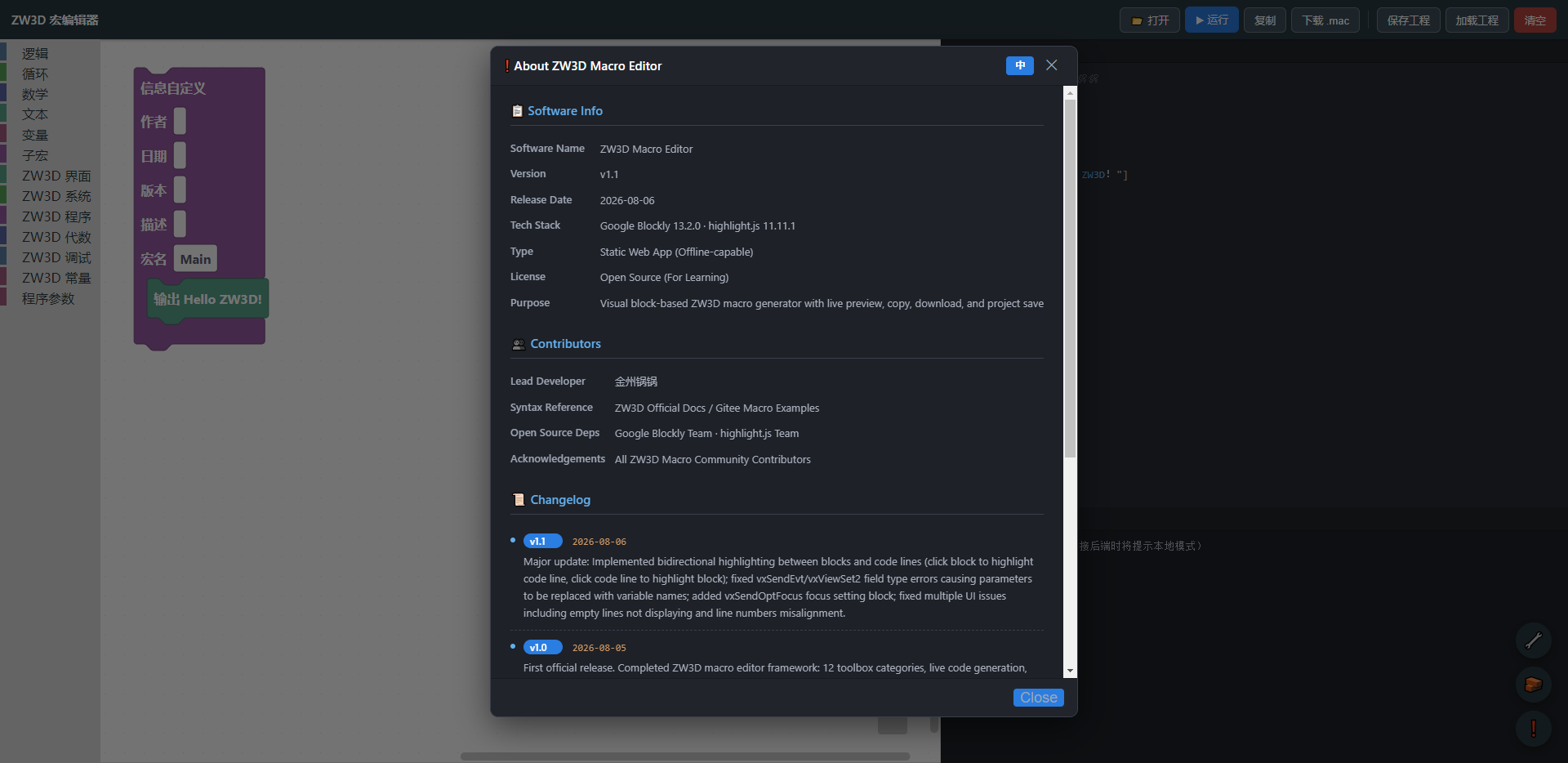
Task: Click the 运行 run button
Action: (1212, 20)
